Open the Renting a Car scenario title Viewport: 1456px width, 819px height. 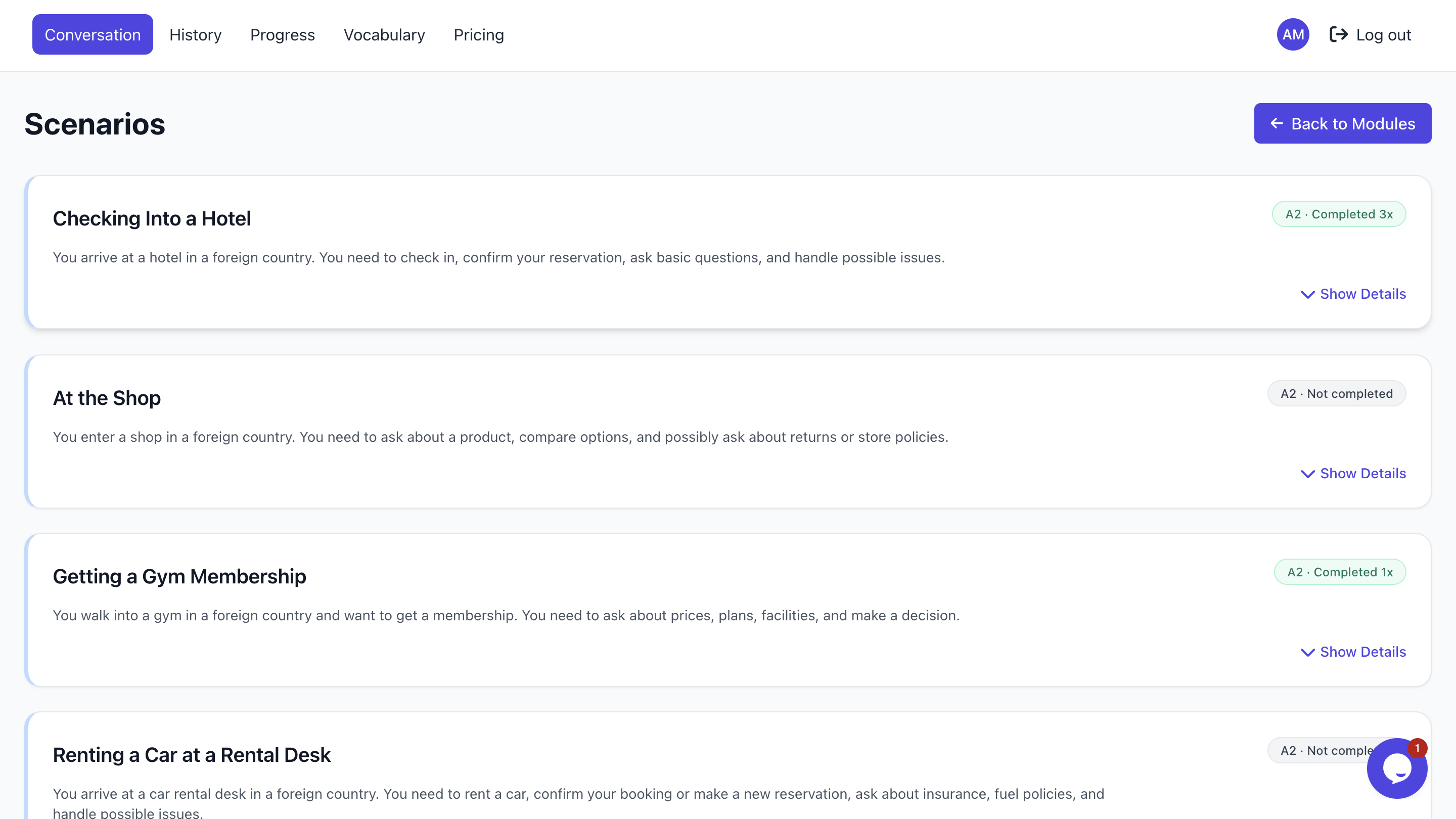(192, 755)
